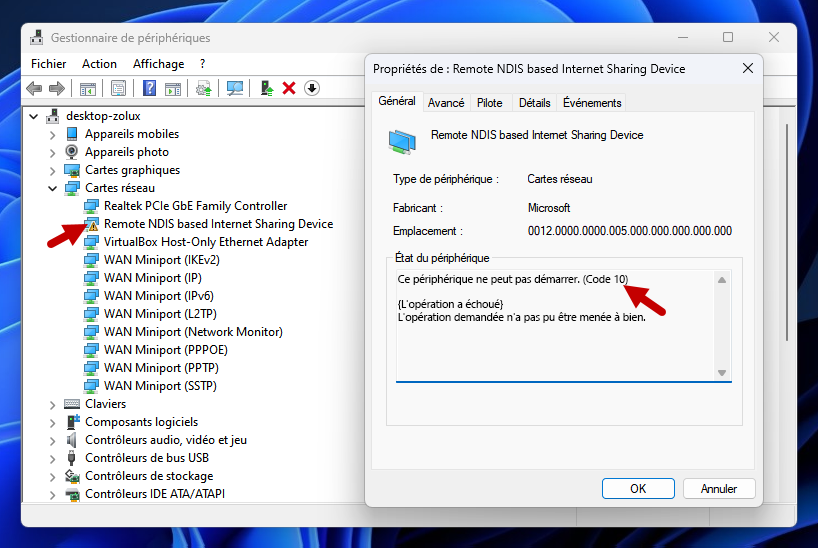Click the action pane toolbar icon
This screenshot has height=548, width=818.
[173, 88]
